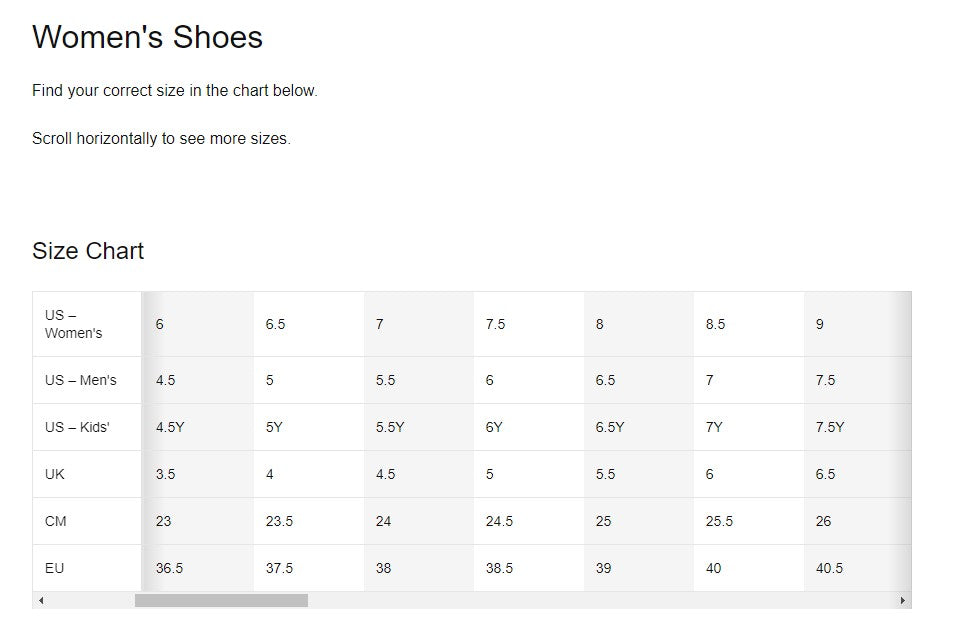Click the 'Women's Shoes' heading
The image size is (959, 636).
click(x=148, y=37)
